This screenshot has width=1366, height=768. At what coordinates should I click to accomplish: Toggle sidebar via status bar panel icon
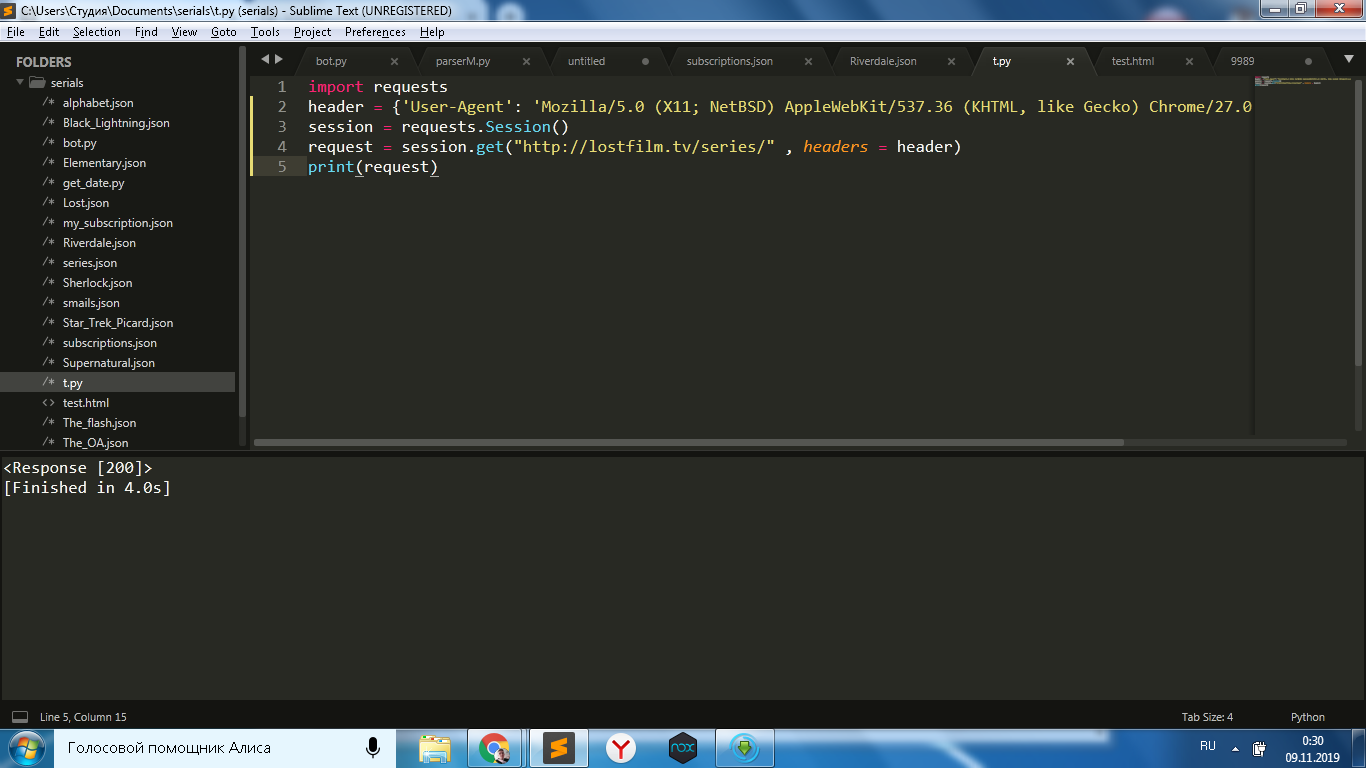tap(20, 717)
